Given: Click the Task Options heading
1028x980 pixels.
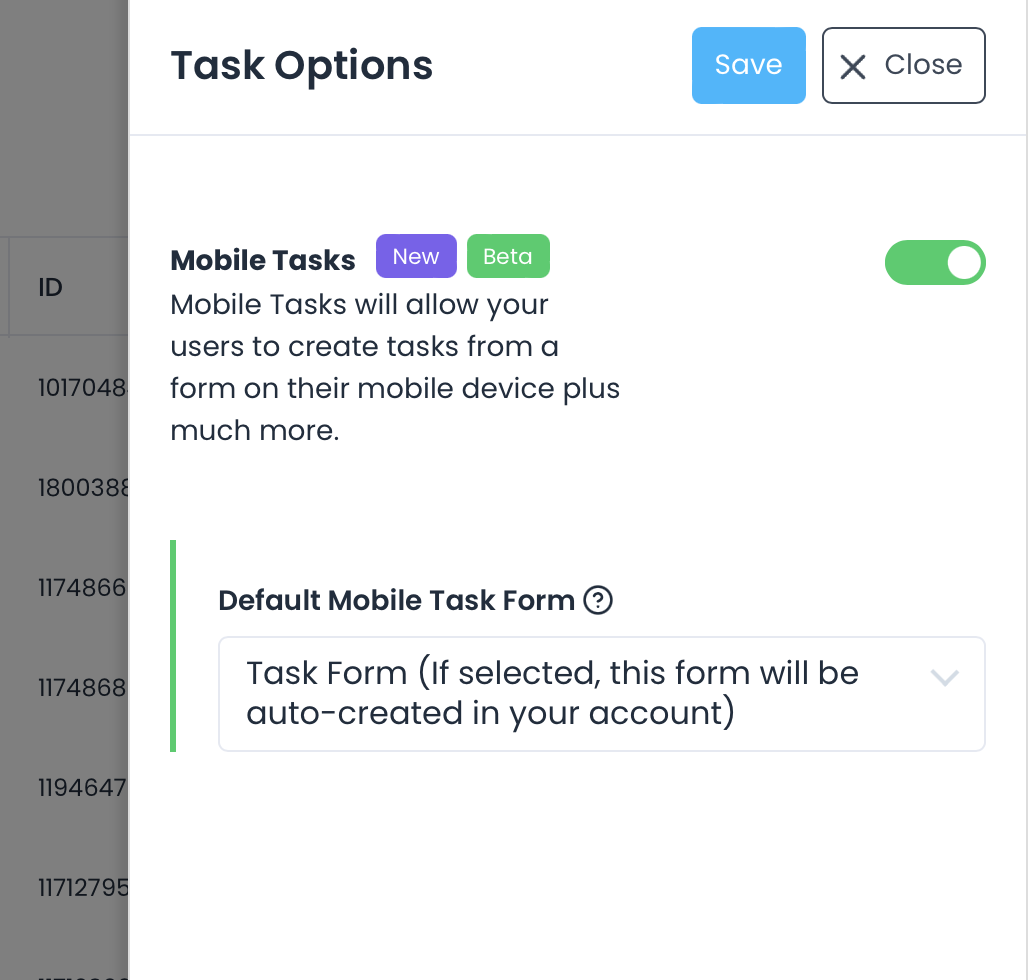Looking at the screenshot, I should [x=302, y=65].
